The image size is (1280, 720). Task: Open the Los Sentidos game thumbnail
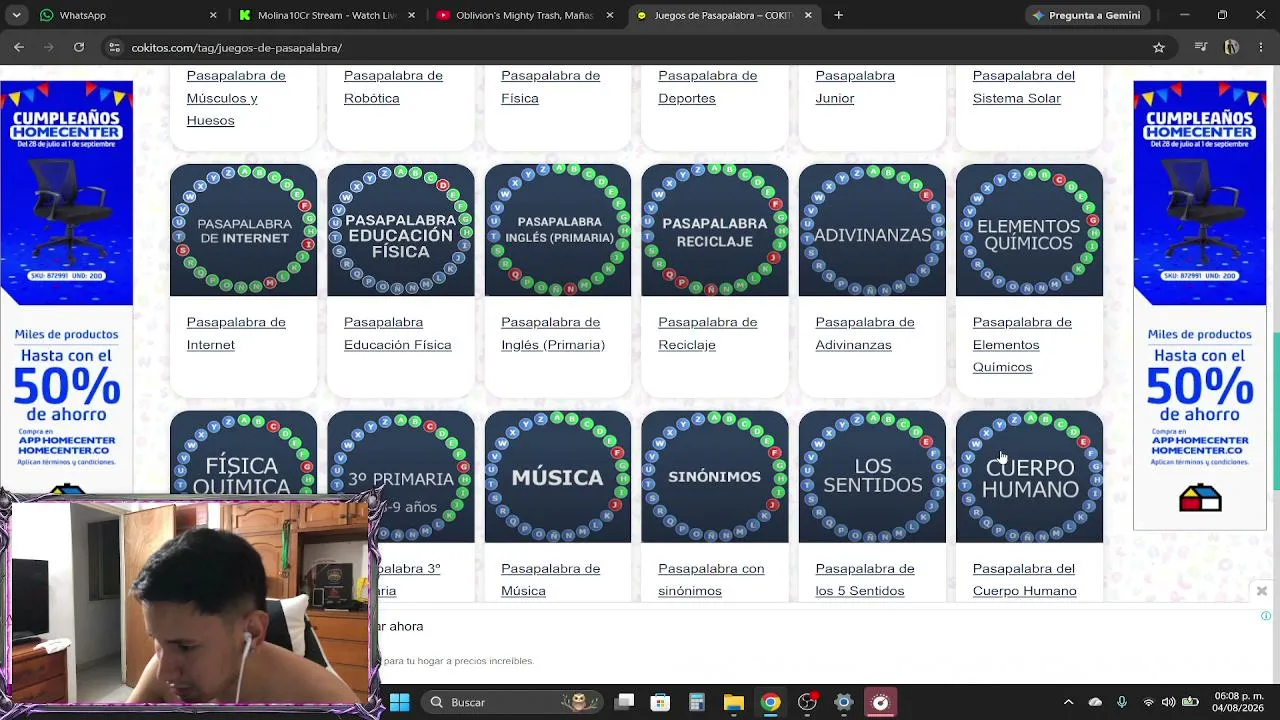click(872, 477)
